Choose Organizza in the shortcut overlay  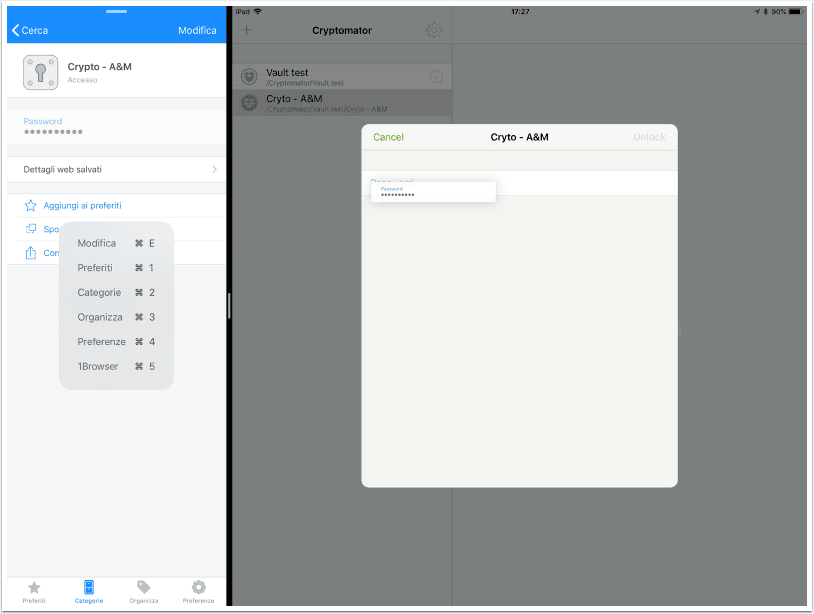(x=116, y=317)
